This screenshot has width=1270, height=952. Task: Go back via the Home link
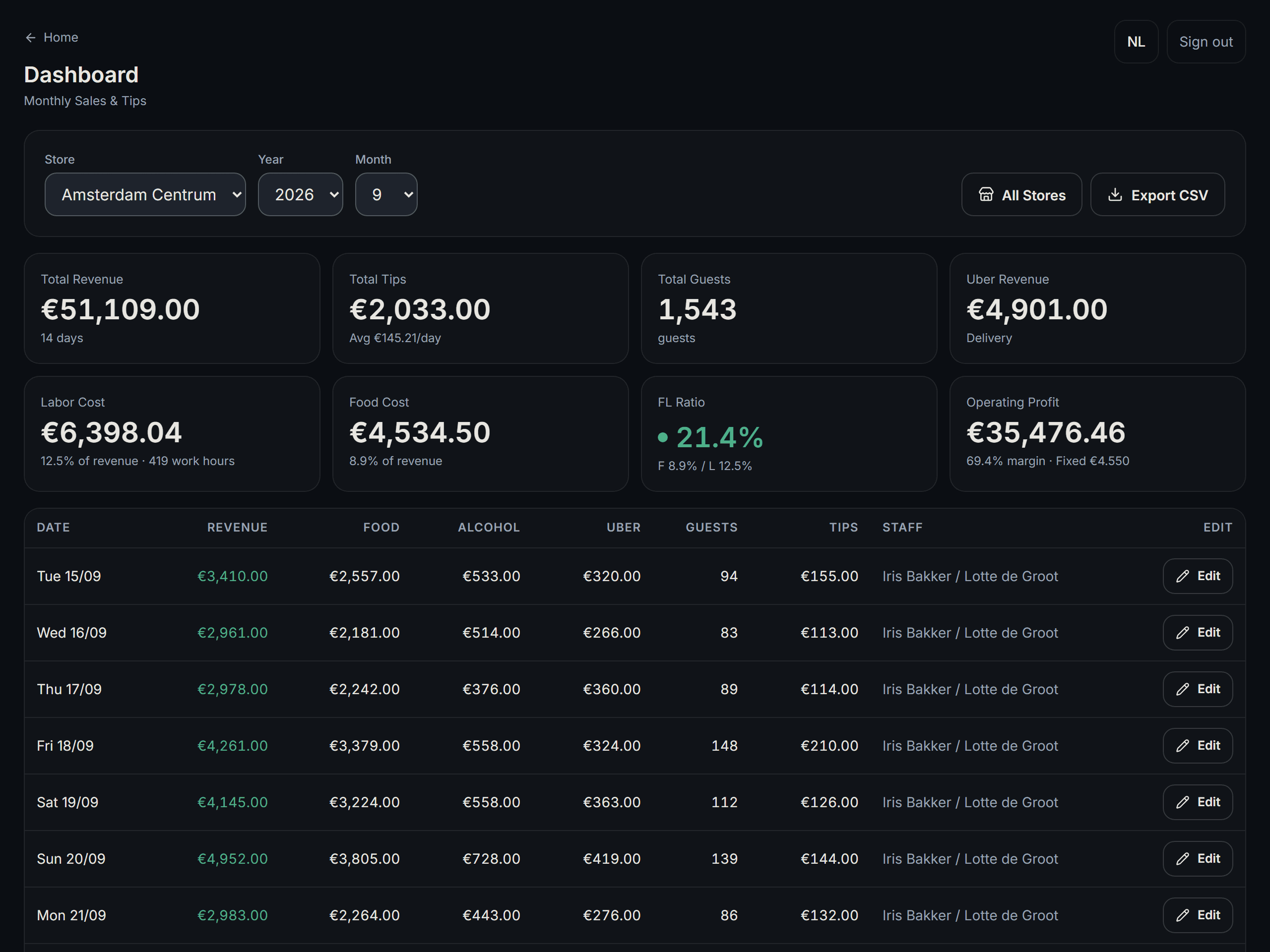(52, 37)
